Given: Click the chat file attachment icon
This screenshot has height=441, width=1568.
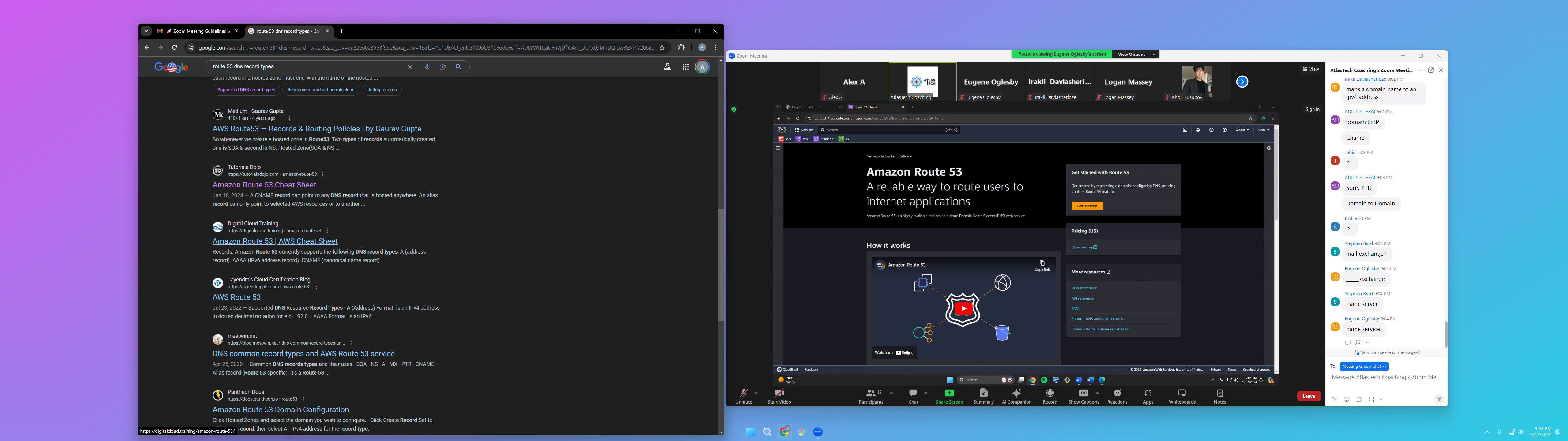Looking at the screenshot, I should (x=1359, y=400).
